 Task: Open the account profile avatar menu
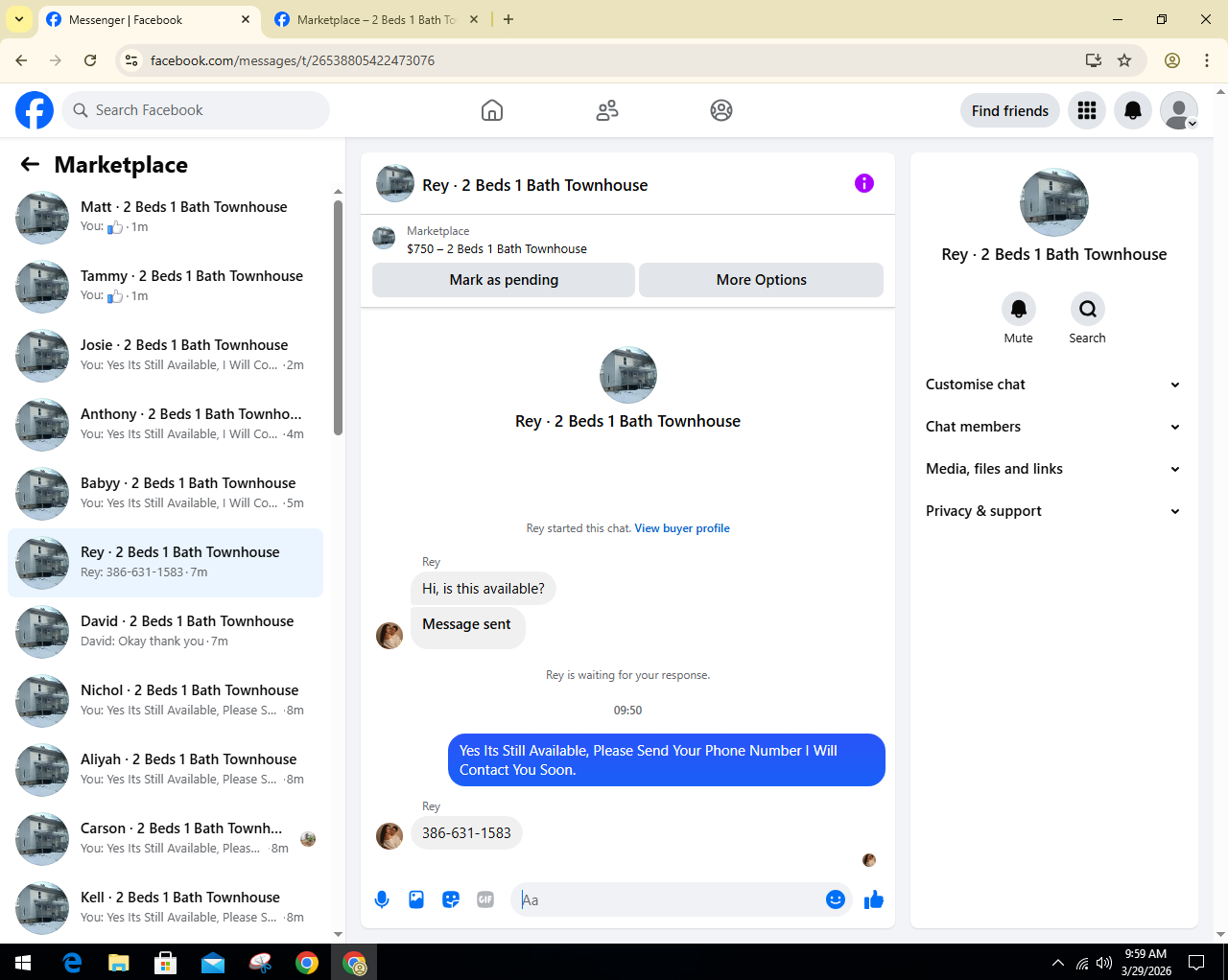(1179, 110)
